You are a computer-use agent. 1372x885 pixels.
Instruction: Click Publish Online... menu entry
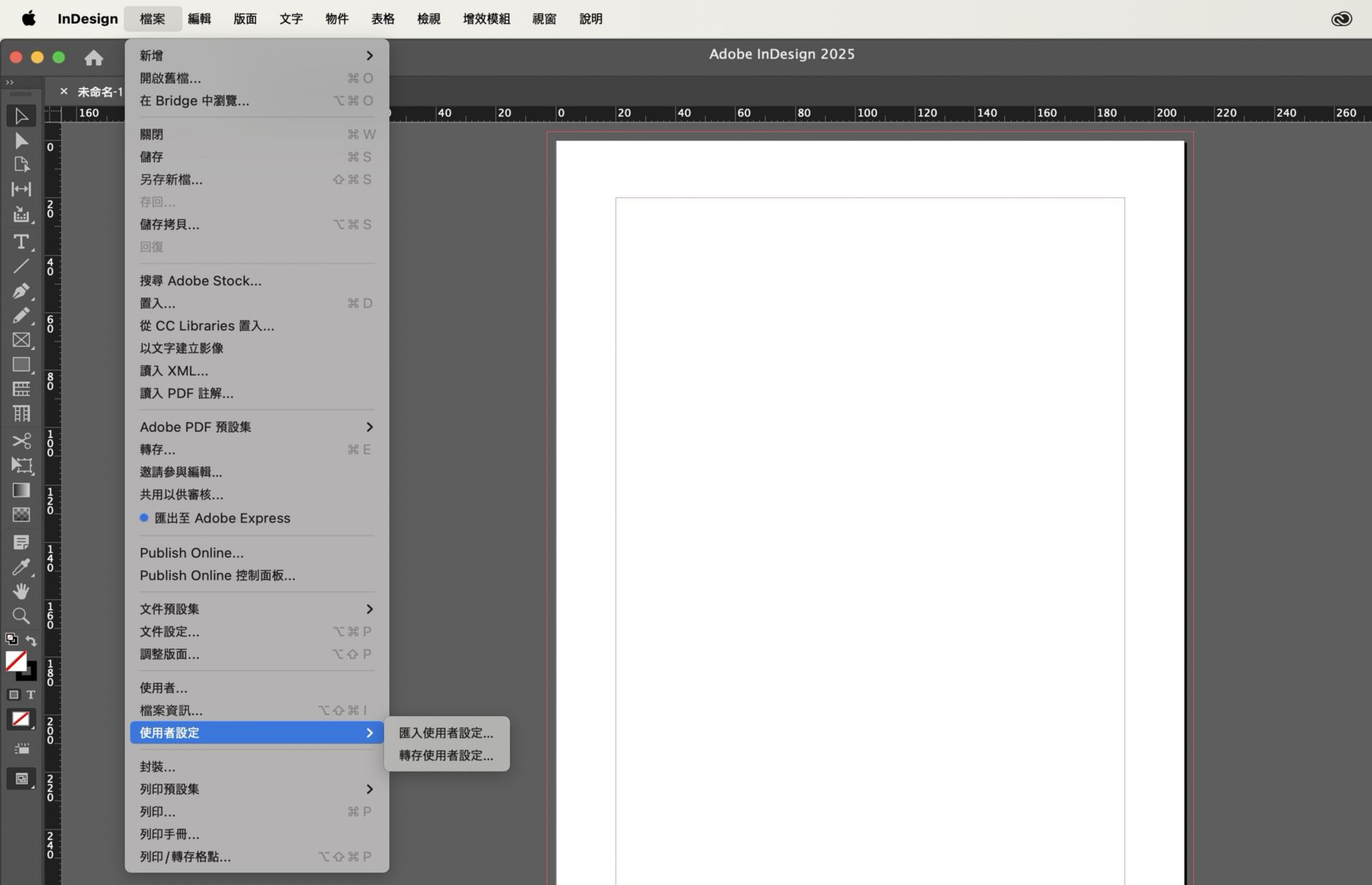[192, 553]
